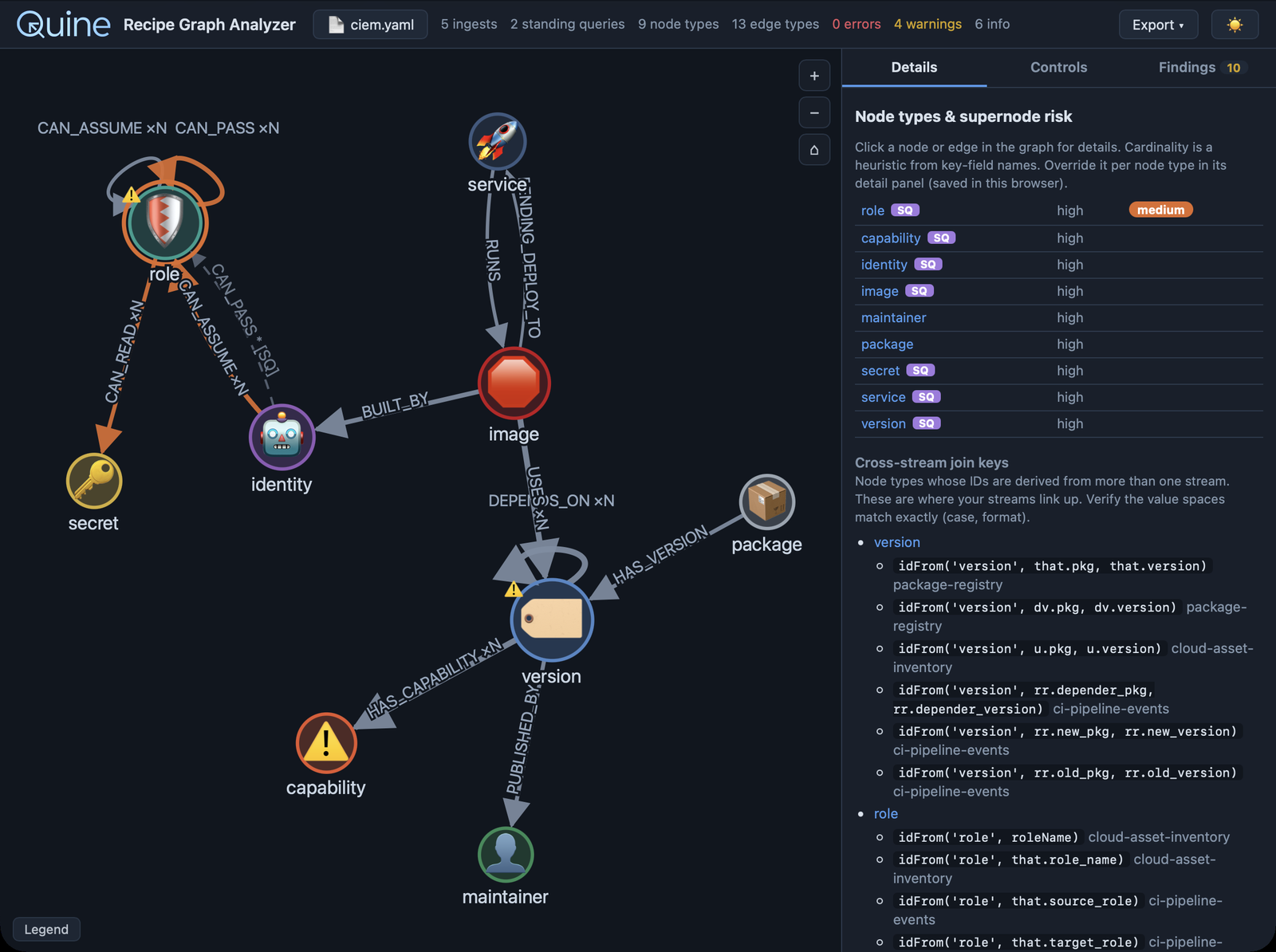
Task: Click the 0 errors status
Action: tap(857, 25)
